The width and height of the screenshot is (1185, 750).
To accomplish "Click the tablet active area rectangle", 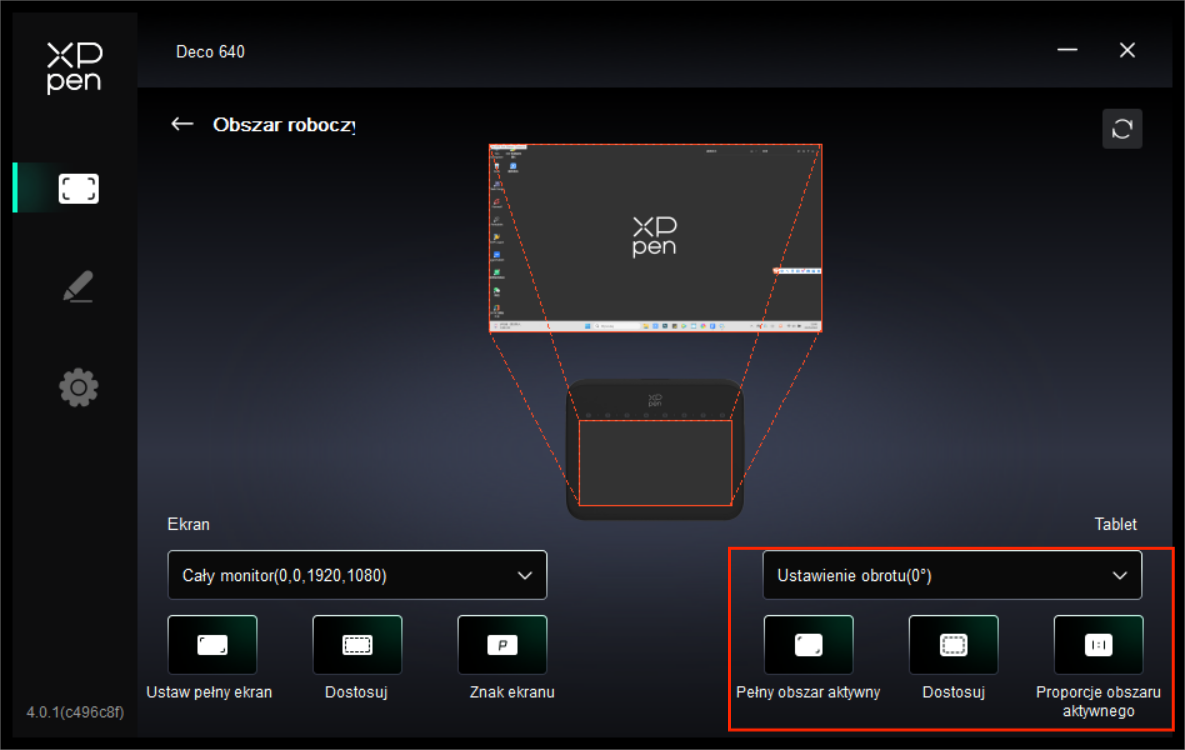I will click(655, 462).
